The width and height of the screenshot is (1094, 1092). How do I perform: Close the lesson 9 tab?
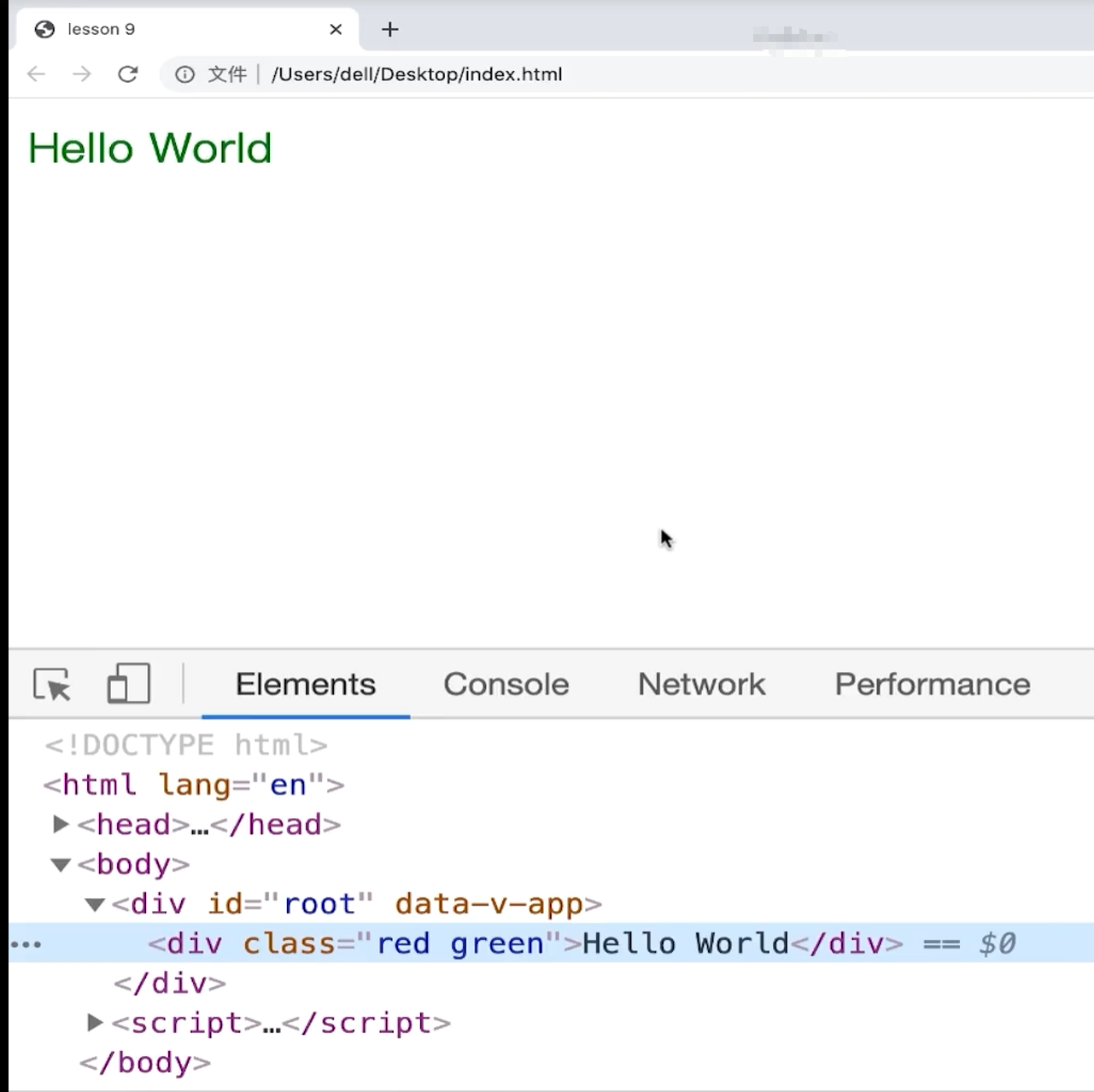point(336,29)
